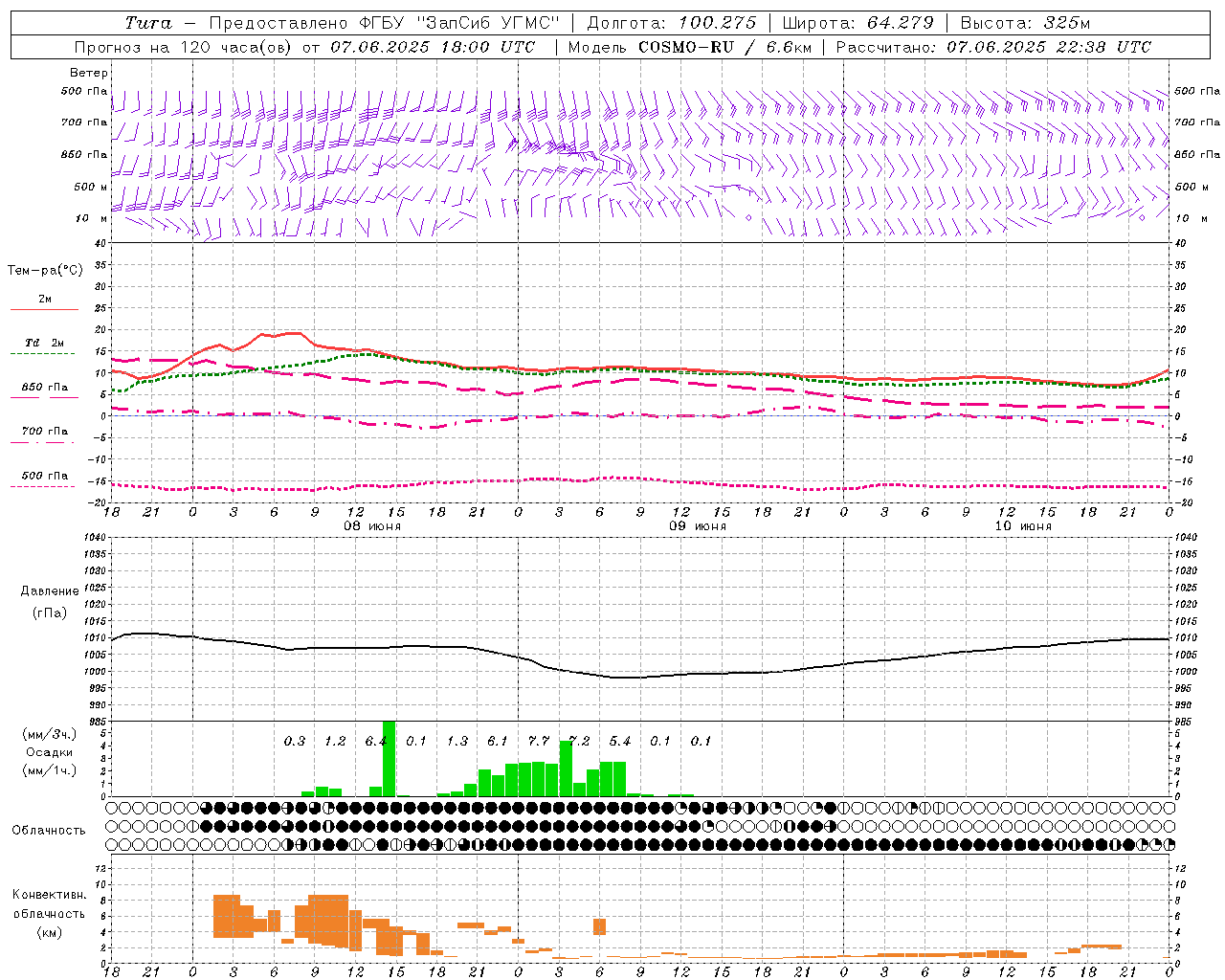Click the 'Ветер' panel label

pos(89,73)
